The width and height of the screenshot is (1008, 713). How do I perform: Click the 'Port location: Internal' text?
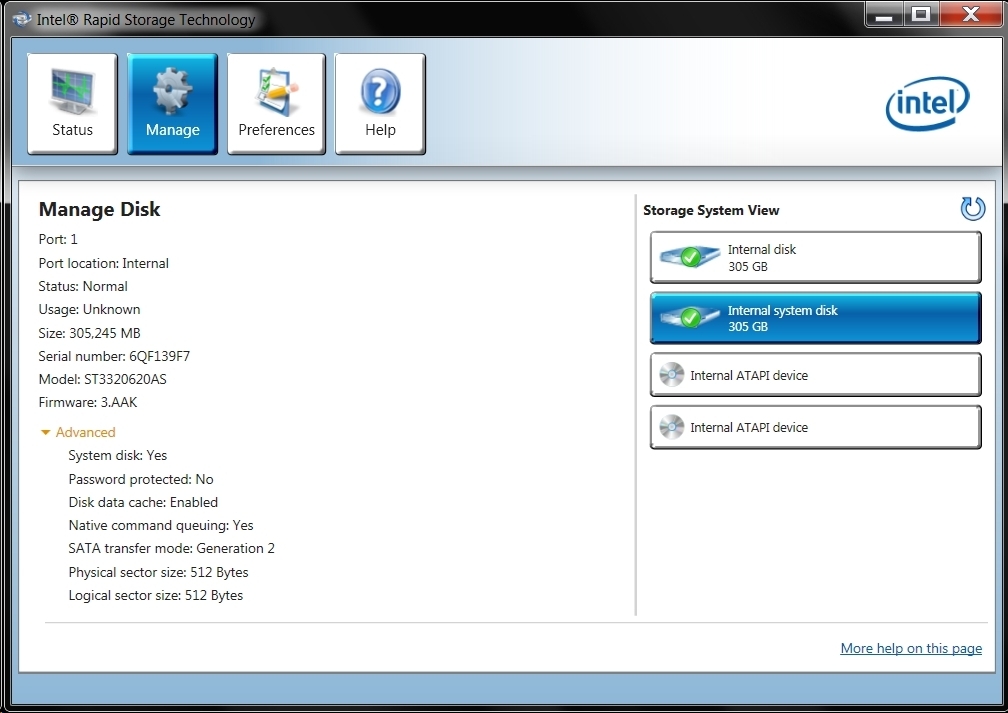pyautogui.click(x=104, y=263)
